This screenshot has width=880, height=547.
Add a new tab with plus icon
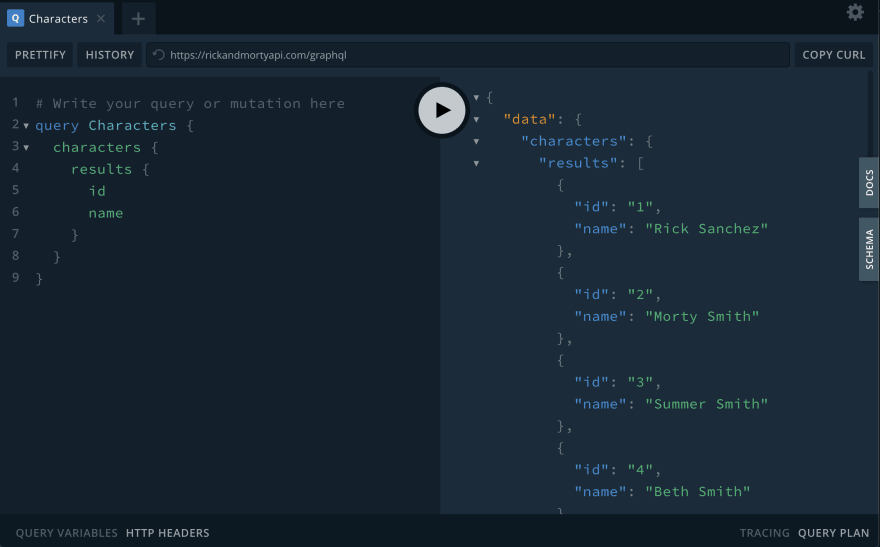(x=138, y=19)
